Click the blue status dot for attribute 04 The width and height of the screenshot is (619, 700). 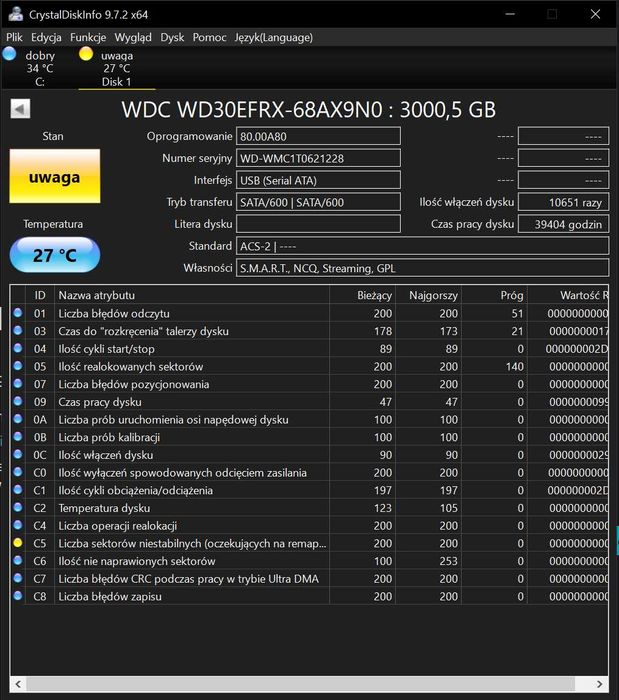[18, 348]
